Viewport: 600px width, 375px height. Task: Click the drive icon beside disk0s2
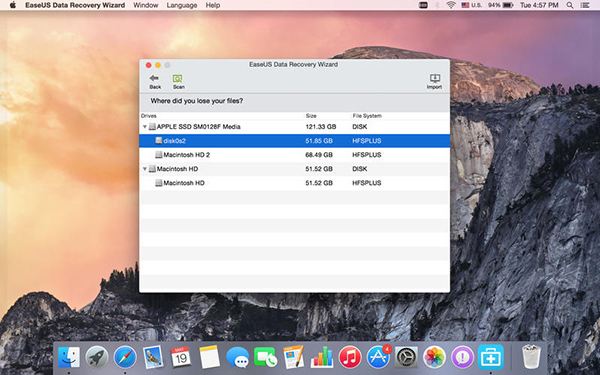(x=159, y=141)
